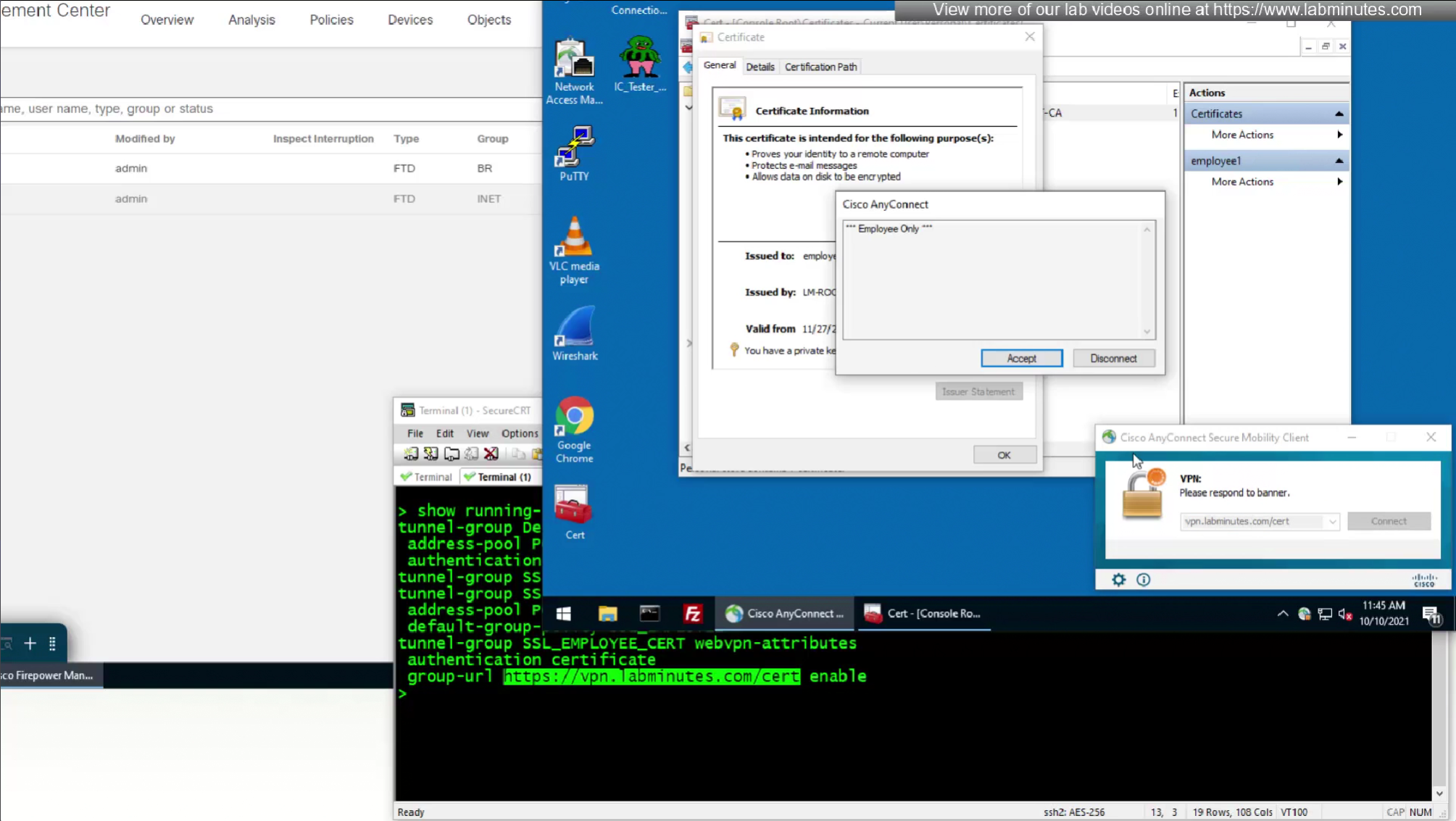Open the Cert toolbox desktop icon
The height and width of the screenshot is (821, 1456).
[574, 511]
